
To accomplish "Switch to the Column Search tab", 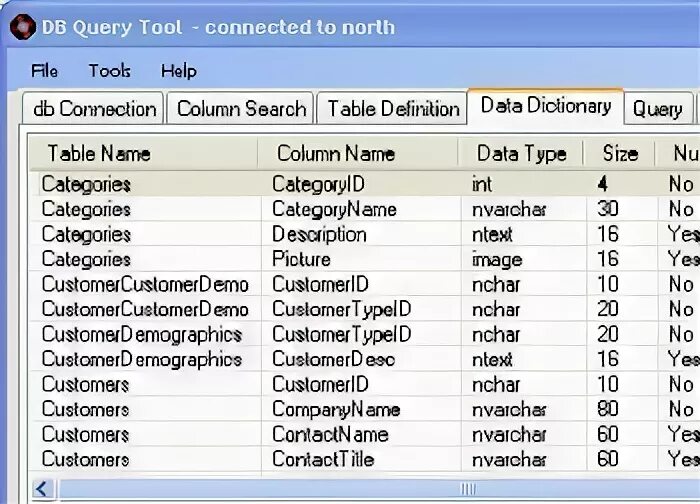I will point(241,109).
